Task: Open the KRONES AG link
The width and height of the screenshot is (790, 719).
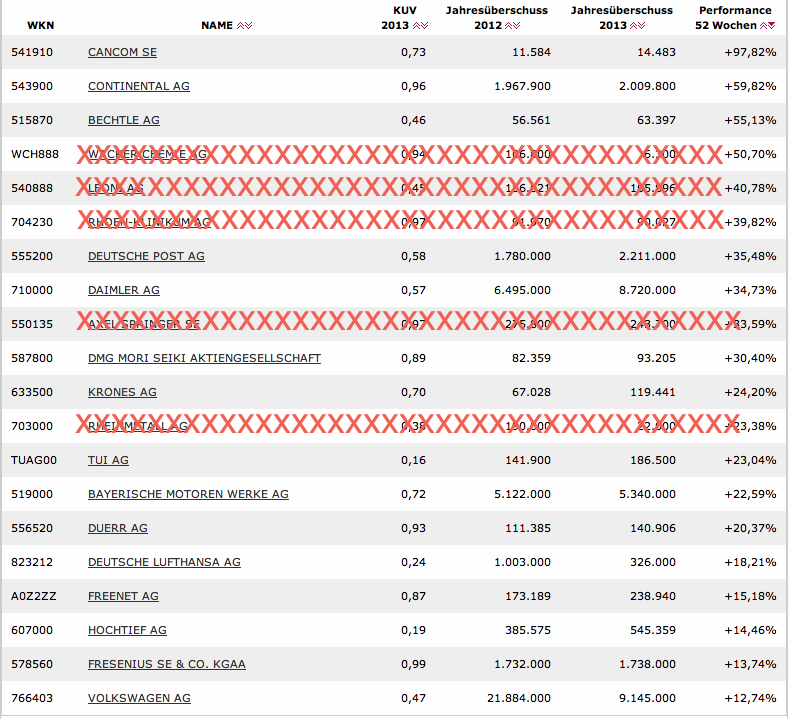Action: click(x=122, y=393)
